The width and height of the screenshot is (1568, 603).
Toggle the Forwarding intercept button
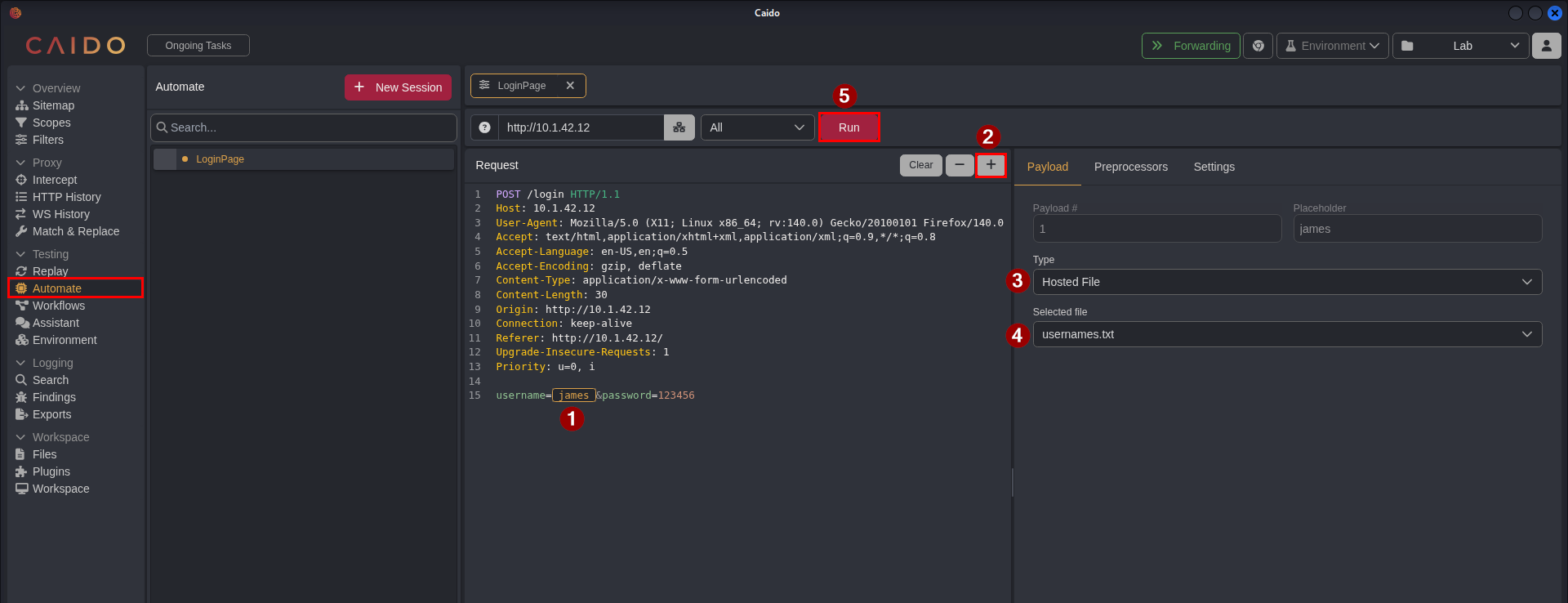(x=1191, y=46)
